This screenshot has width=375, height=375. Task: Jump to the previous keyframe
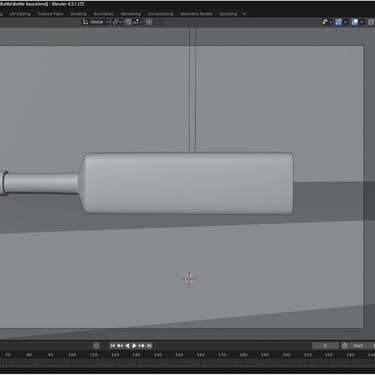coord(120,346)
